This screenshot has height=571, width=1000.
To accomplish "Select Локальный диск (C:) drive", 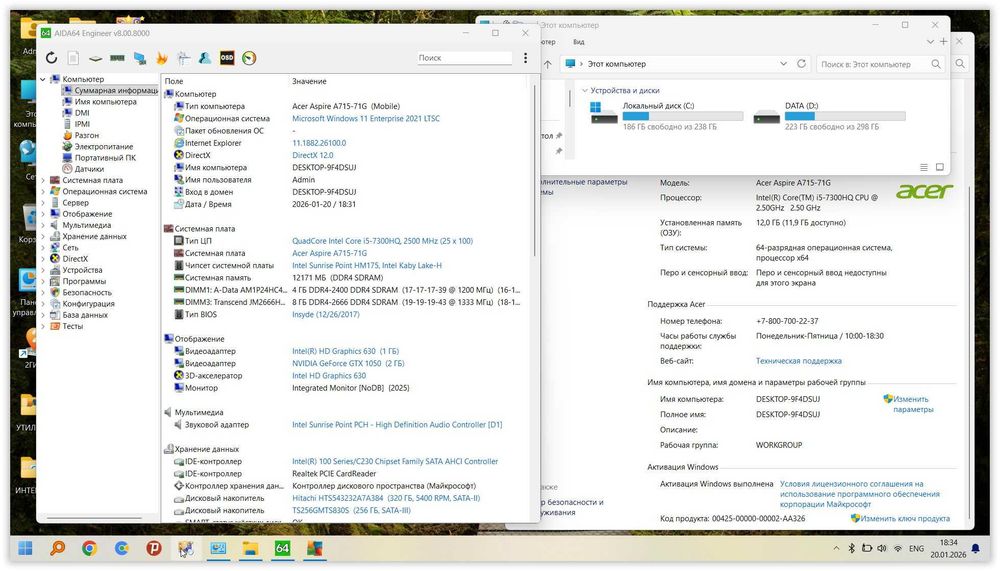I will pyautogui.click(x=667, y=116).
